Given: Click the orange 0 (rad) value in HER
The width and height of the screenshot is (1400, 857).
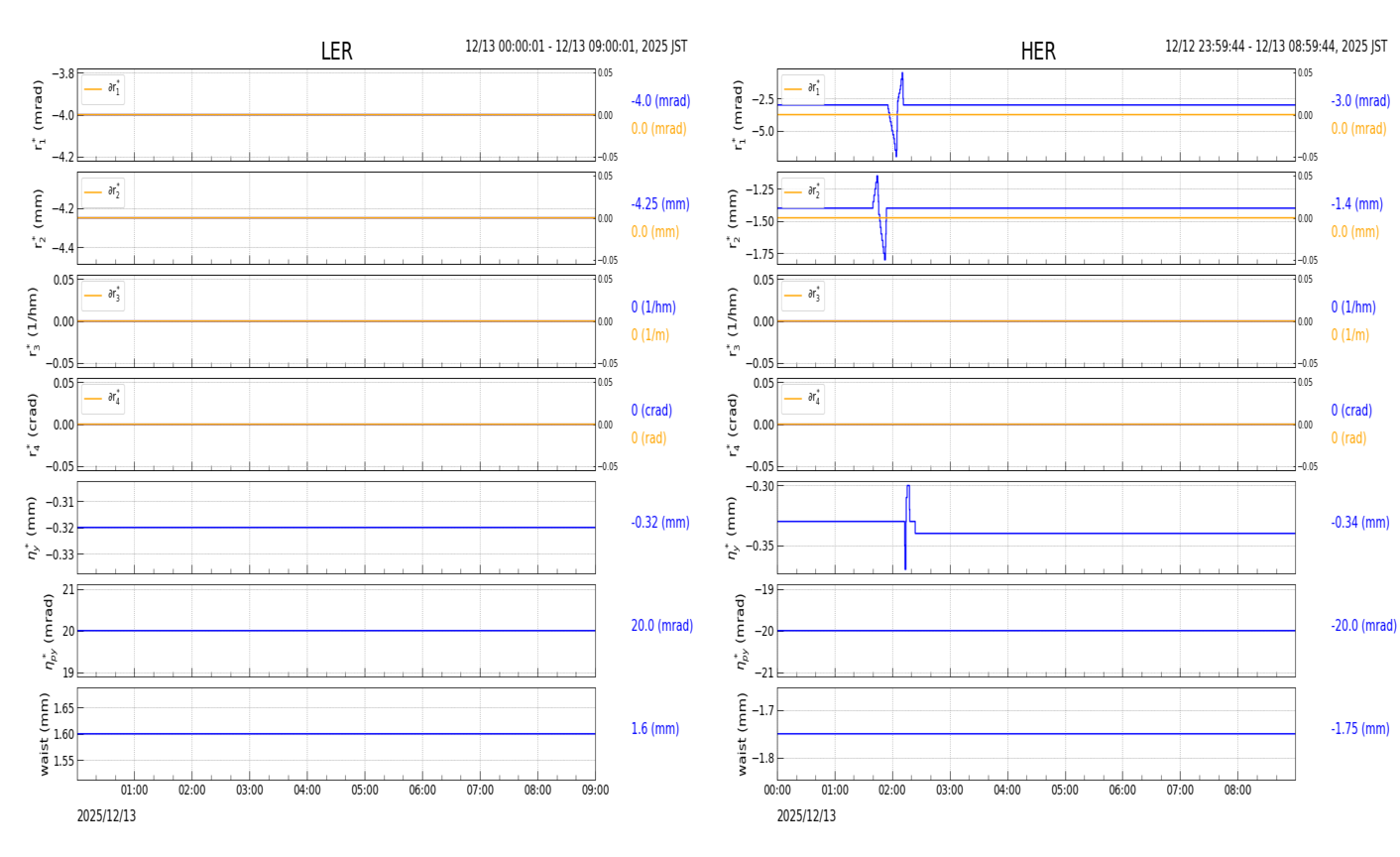Looking at the screenshot, I should tap(1348, 438).
